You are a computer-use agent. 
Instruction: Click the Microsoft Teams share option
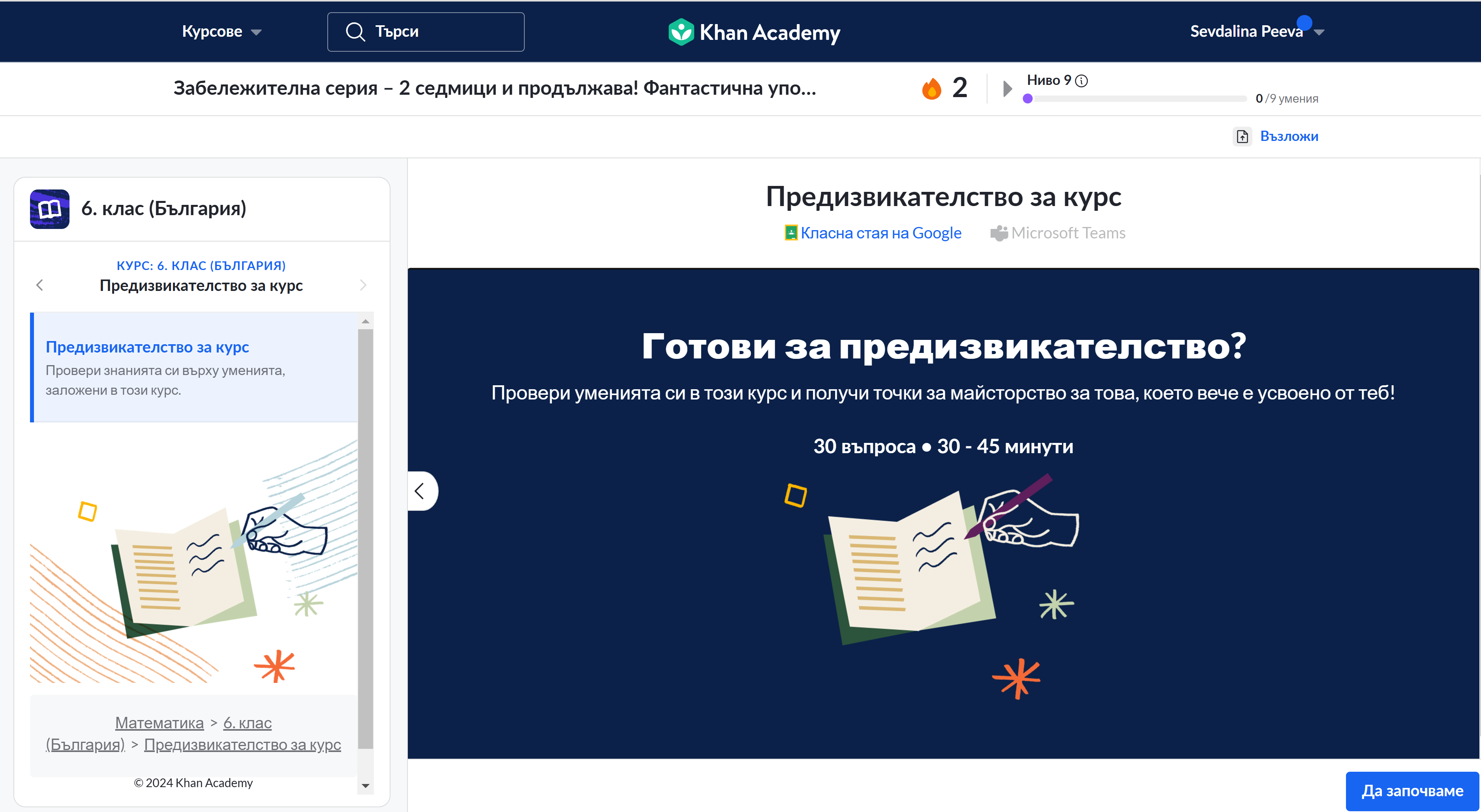click(x=1058, y=233)
